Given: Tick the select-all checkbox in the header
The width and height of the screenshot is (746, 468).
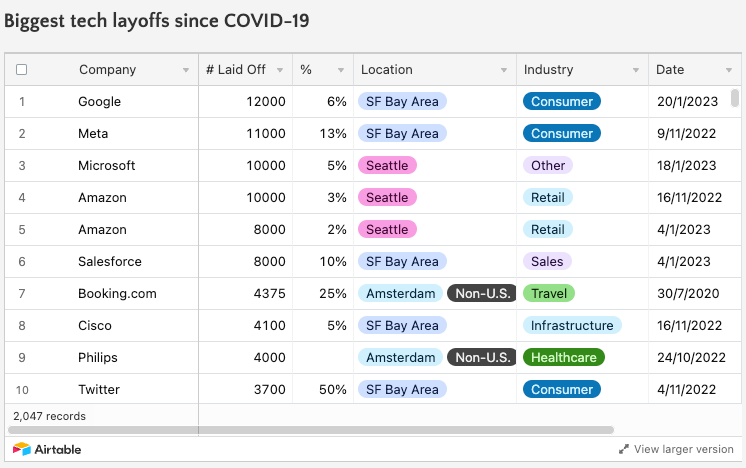Looking at the screenshot, I should (21, 69).
